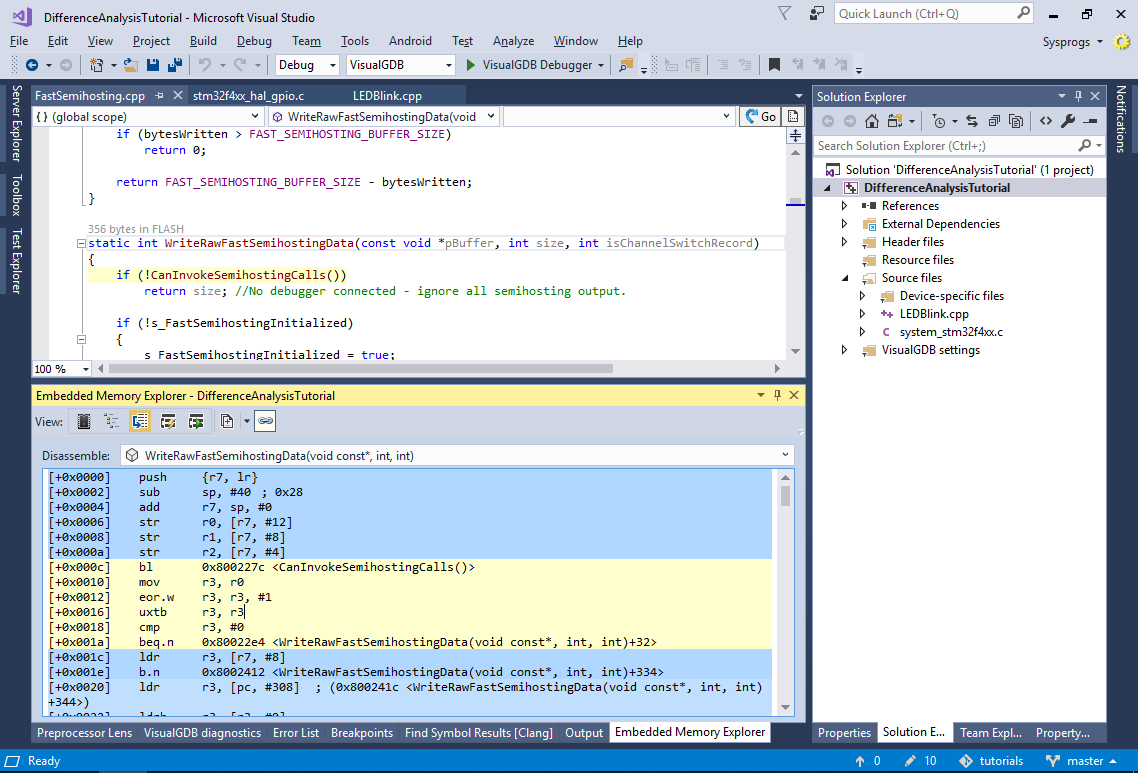The height and width of the screenshot is (773, 1138).
Task: Open the Android menu
Action: point(410,41)
